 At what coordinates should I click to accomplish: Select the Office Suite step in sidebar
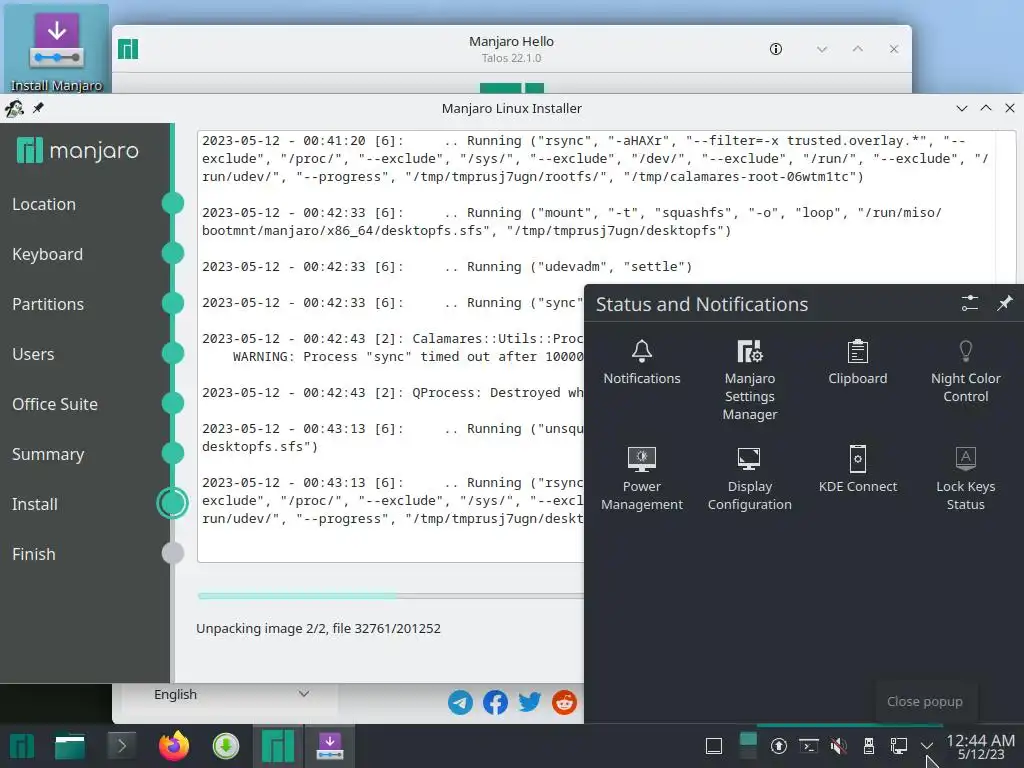tap(55, 404)
